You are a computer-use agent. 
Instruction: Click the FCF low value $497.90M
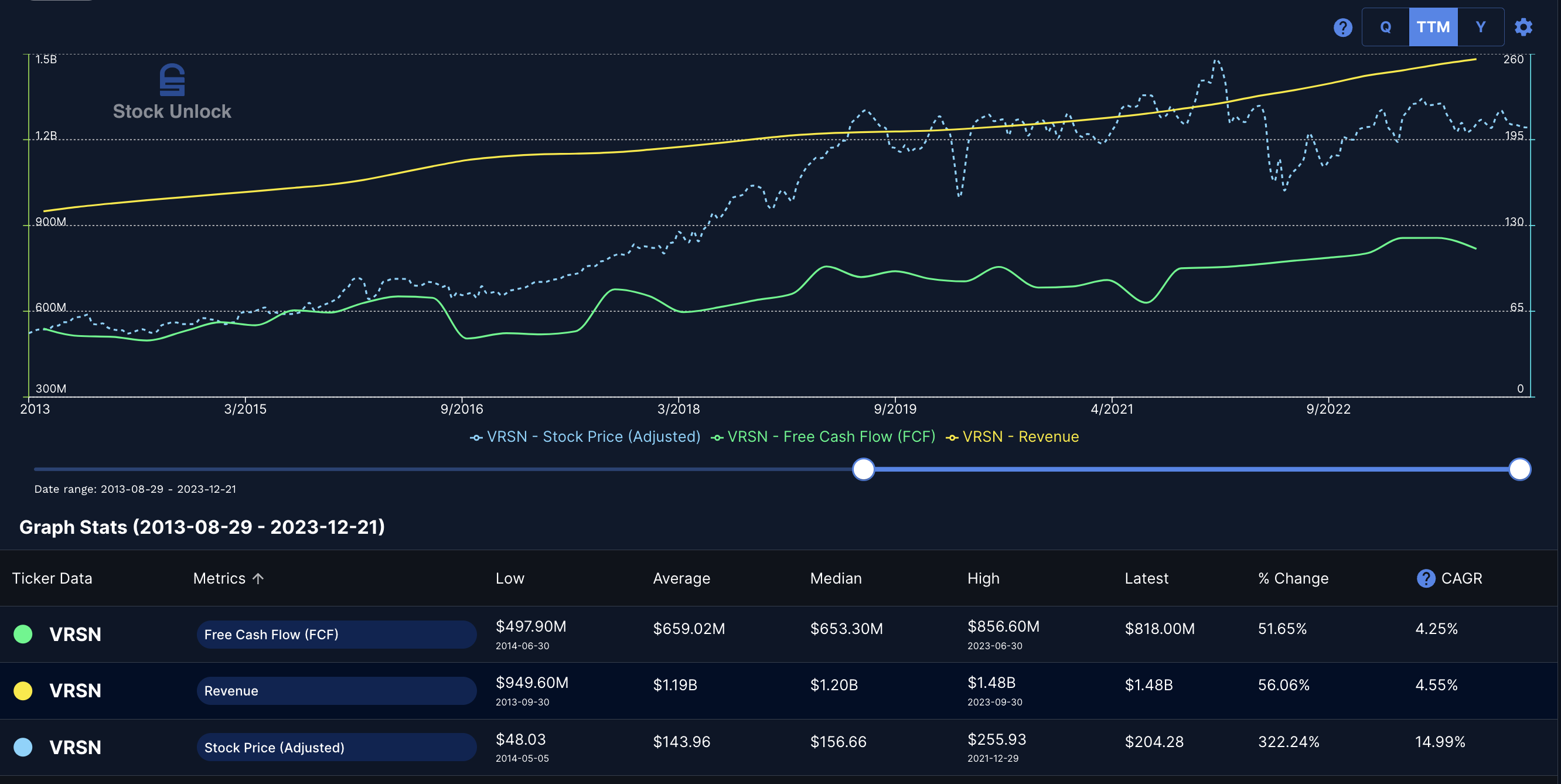(531, 626)
